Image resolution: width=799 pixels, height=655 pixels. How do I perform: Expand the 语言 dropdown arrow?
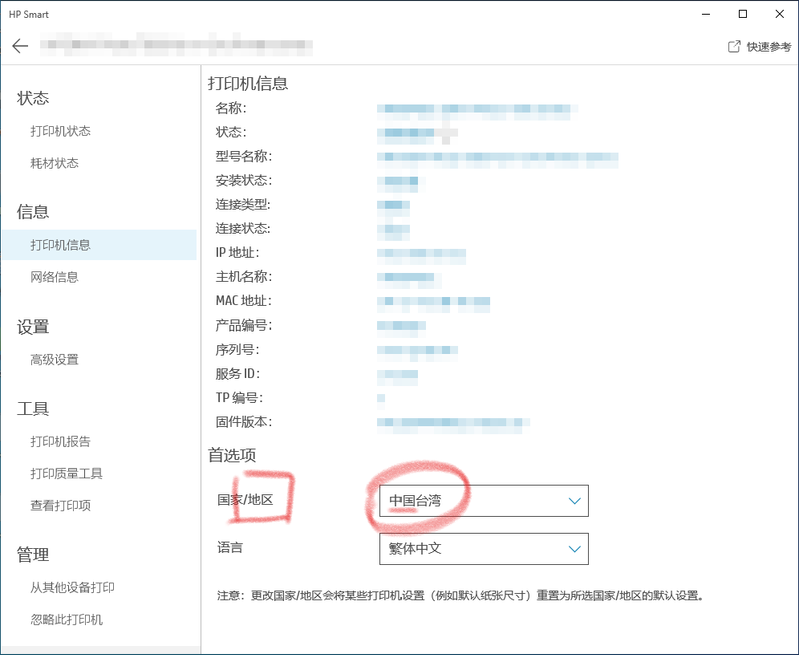coord(574,548)
